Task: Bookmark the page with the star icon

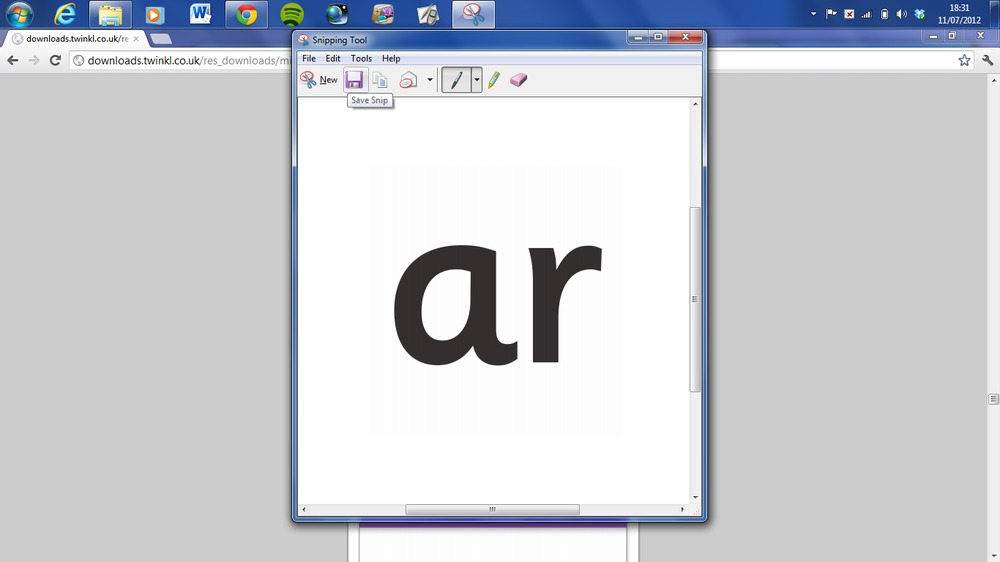Action: coord(964,60)
